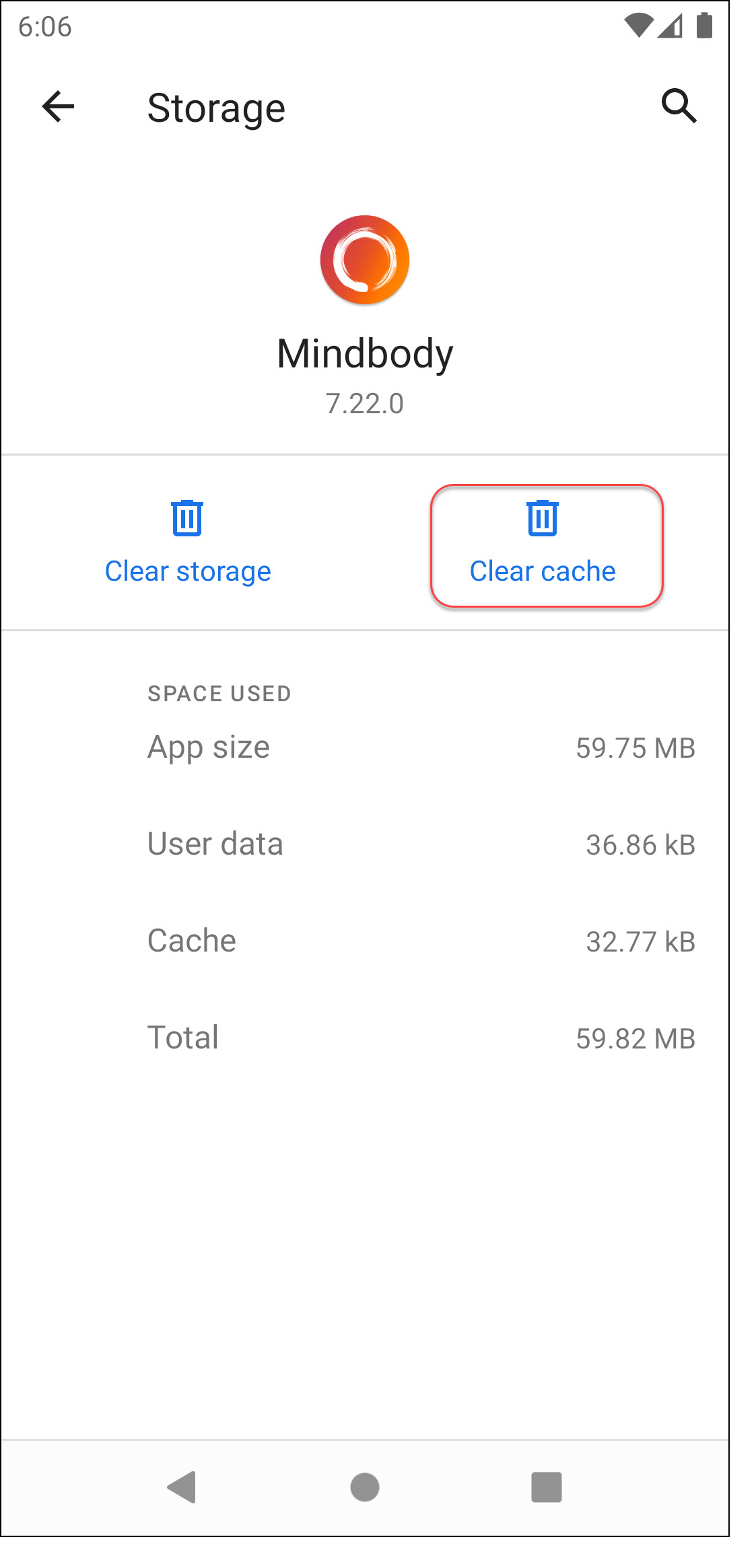Select the App size row
This screenshot has width=756, height=1568.
421,748
